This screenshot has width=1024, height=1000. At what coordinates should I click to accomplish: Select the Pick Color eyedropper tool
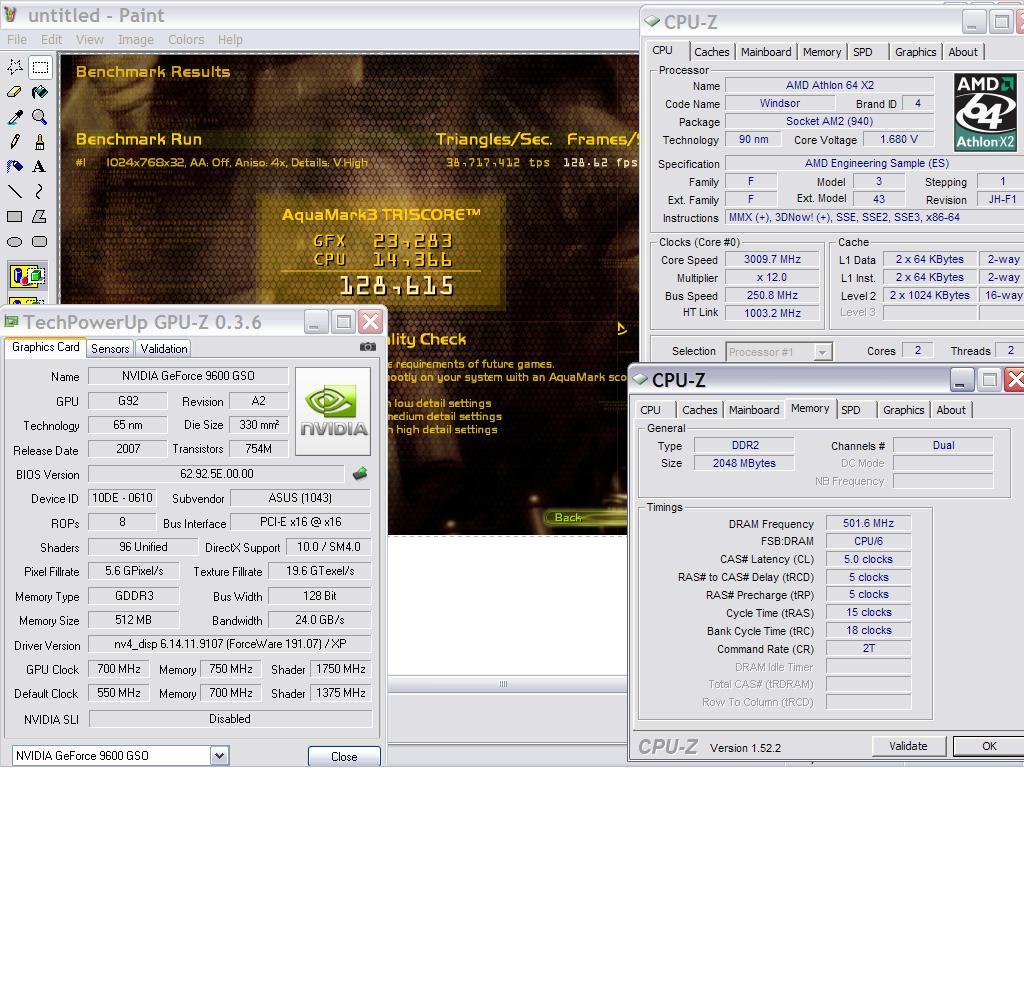coord(15,117)
